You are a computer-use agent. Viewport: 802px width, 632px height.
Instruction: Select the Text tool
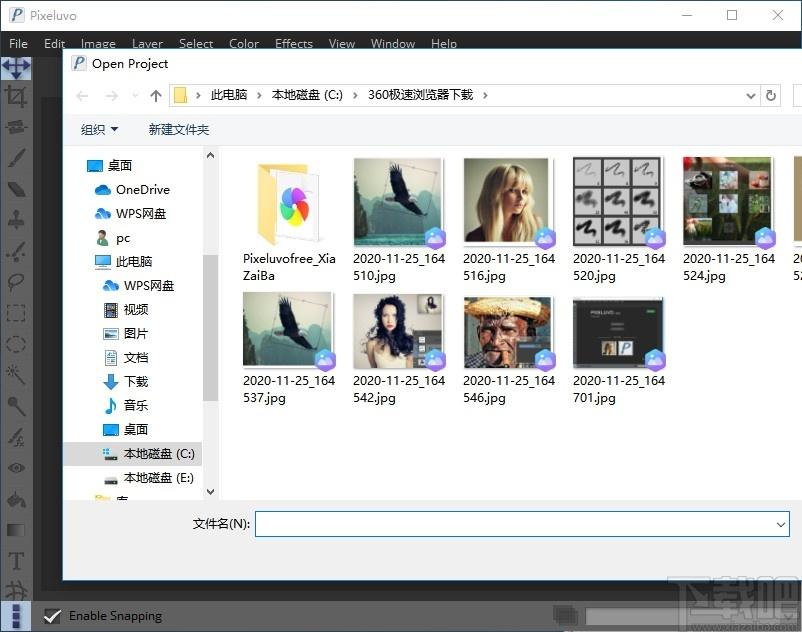coord(16,561)
